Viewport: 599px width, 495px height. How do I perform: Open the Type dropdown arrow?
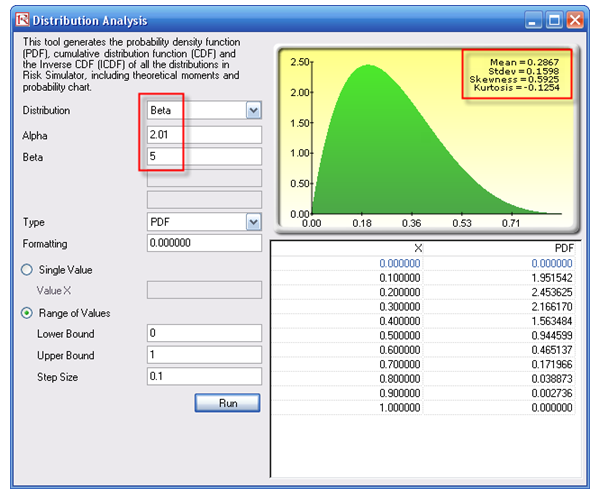point(254,222)
